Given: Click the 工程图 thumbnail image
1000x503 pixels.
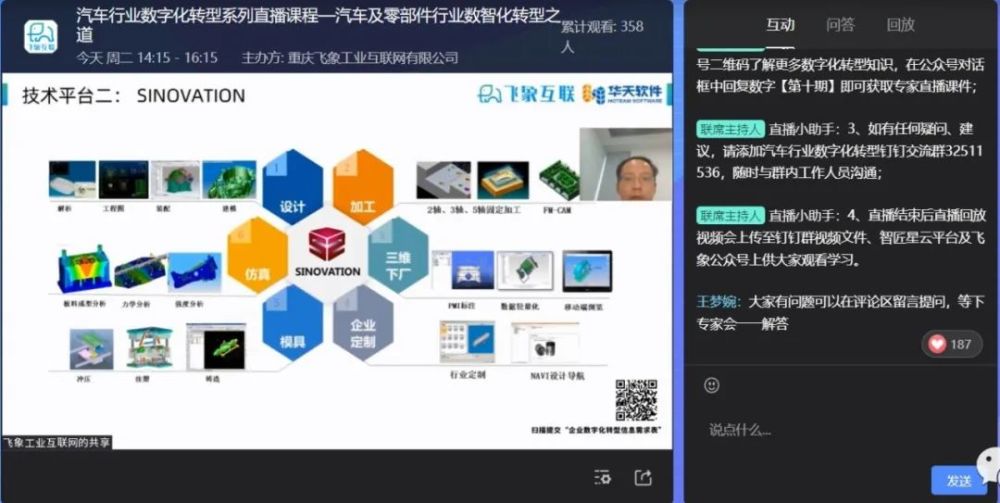Looking at the screenshot, I should pyautogui.click(x=123, y=179).
